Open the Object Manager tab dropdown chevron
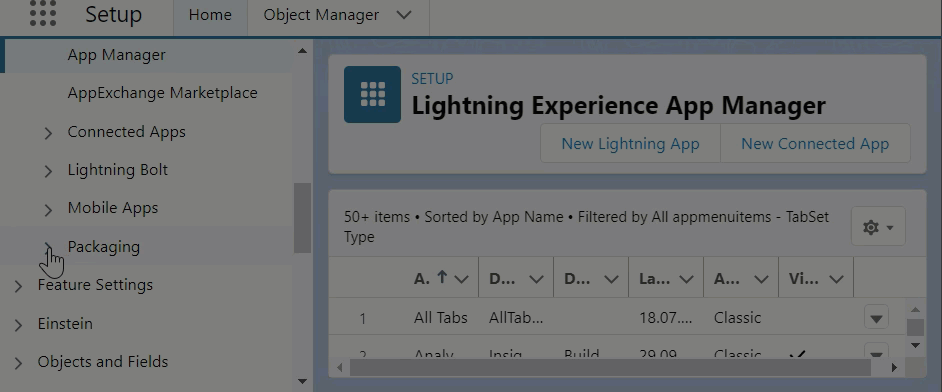Viewport: 942px width, 392px height. [x=404, y=15]
